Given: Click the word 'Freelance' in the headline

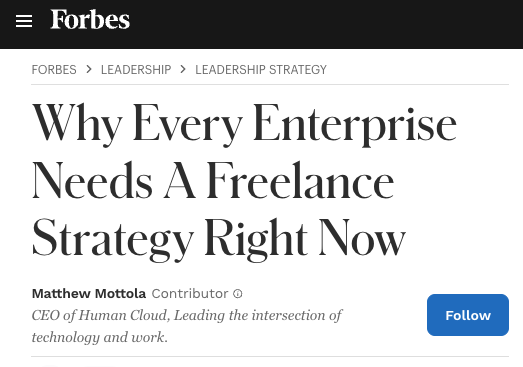Looking at the screenshot, I should 301,180.
